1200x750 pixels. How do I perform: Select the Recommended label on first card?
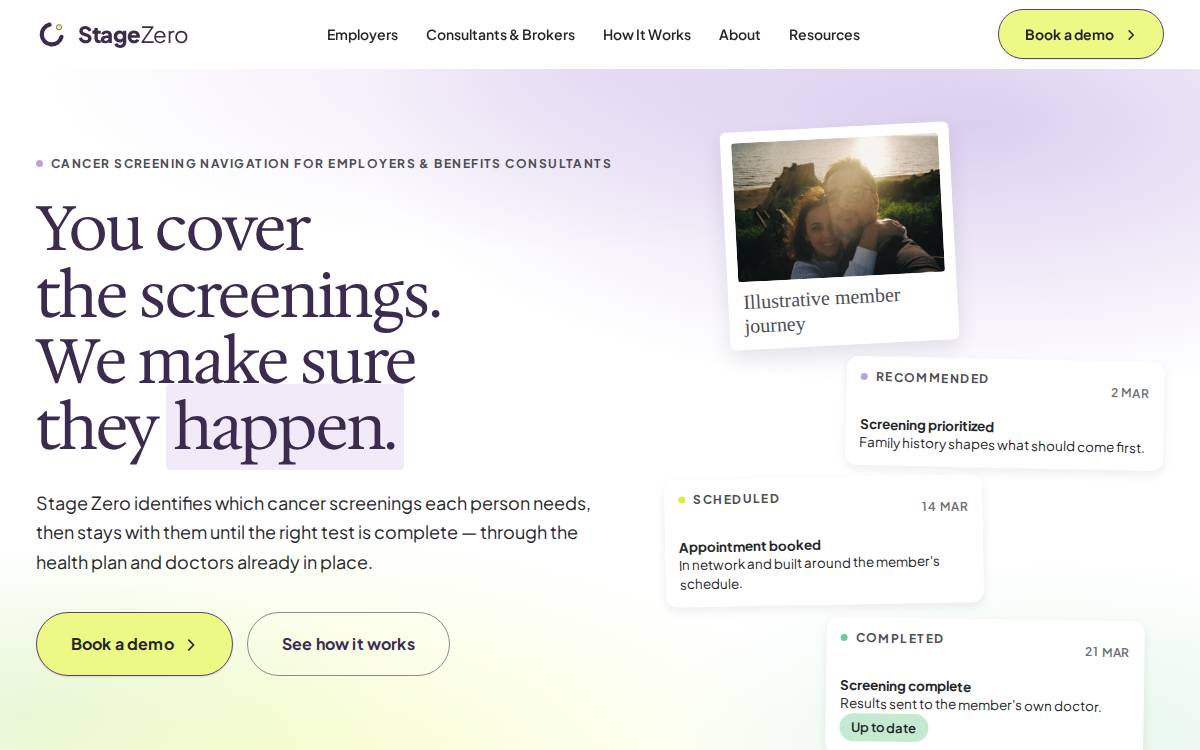(x=932, y=378)
